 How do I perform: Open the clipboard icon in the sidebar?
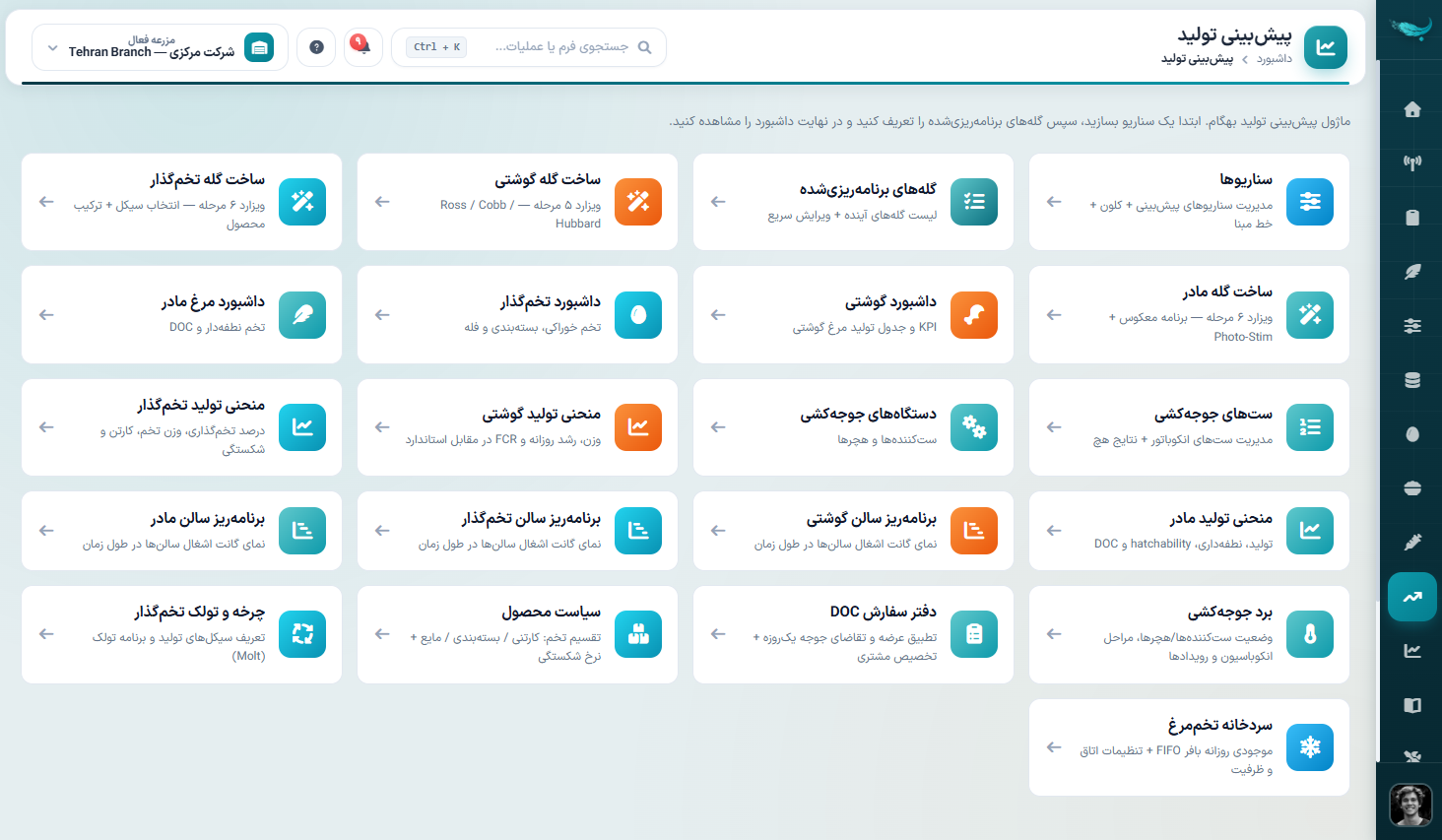pyautogui.click(x=1412, y=218)
